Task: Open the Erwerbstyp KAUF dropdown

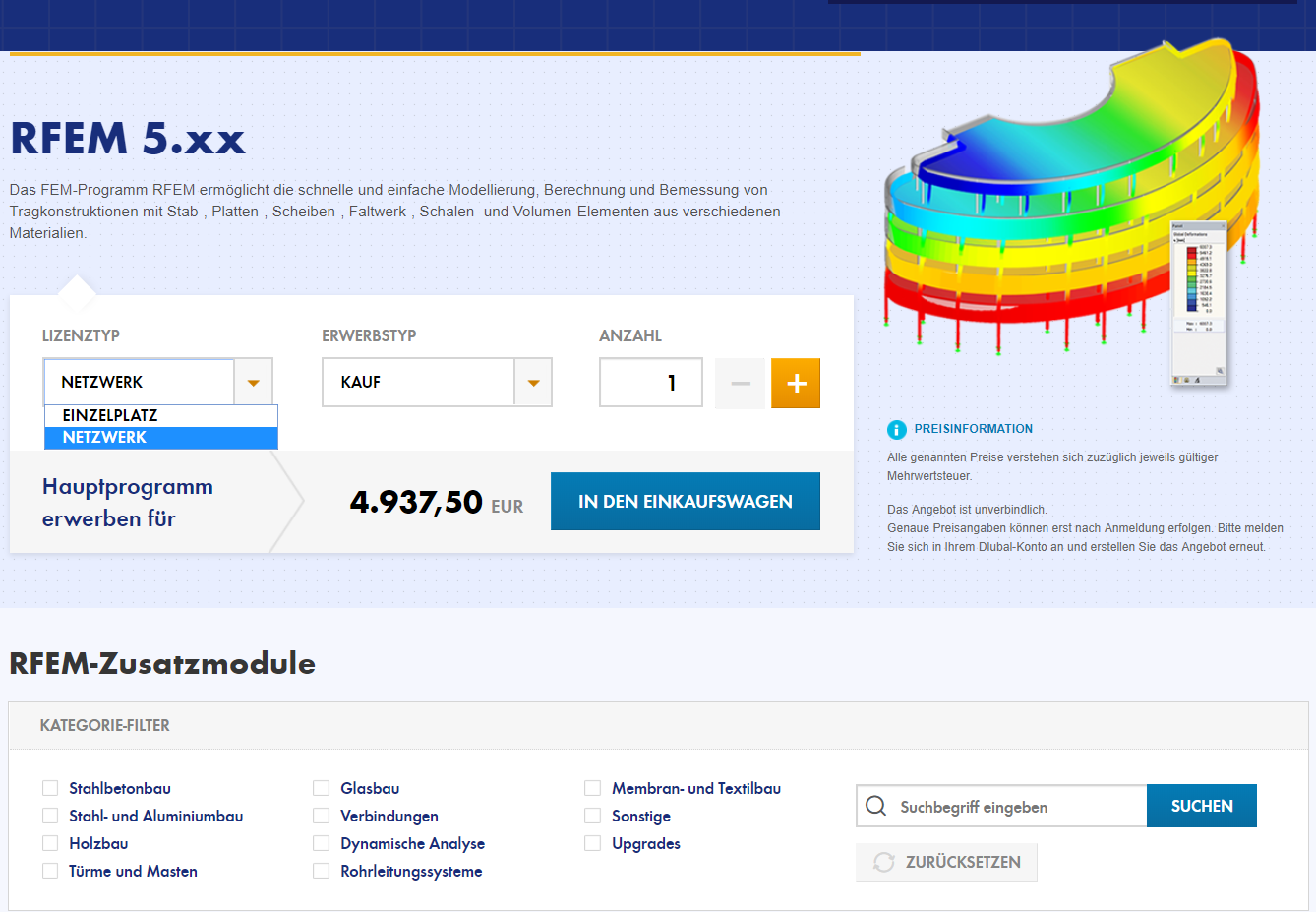Action: coord(437,383)
